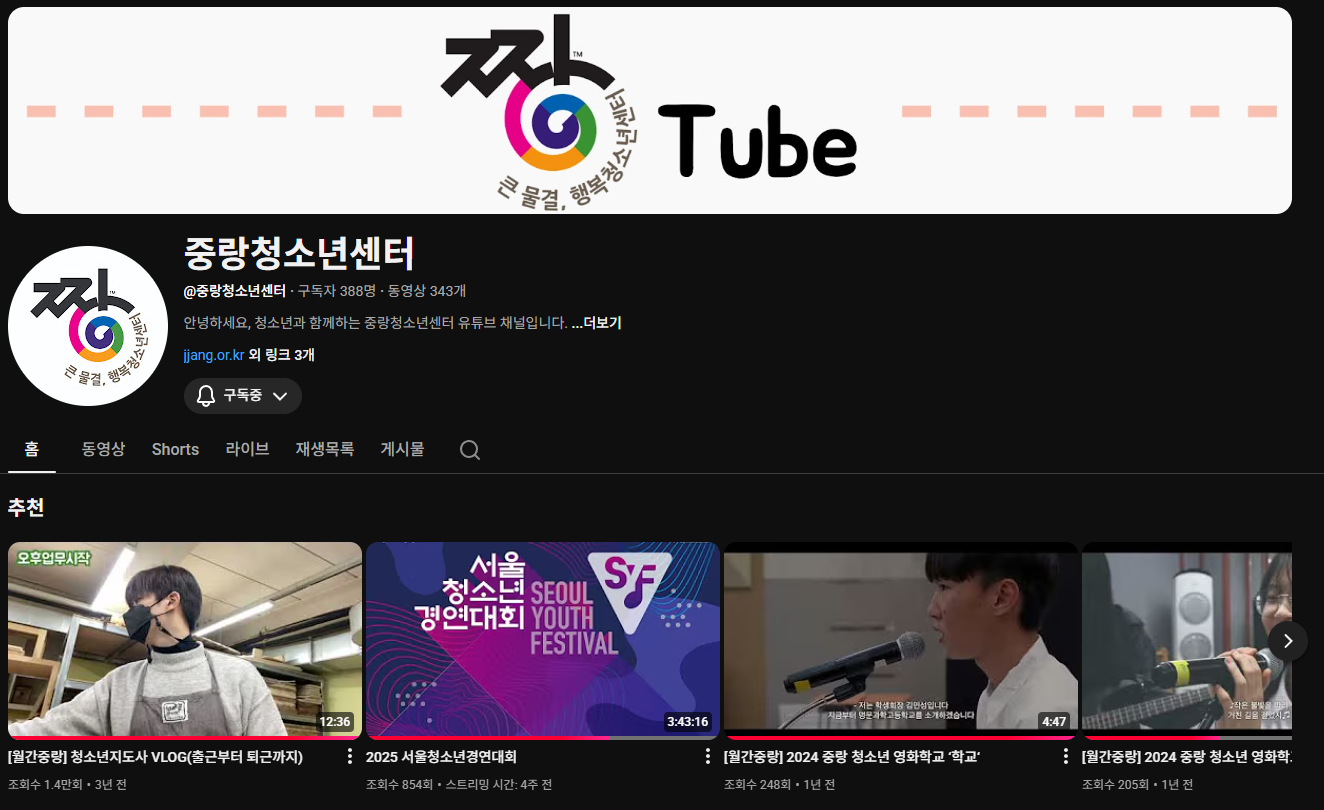Go to the 라이브 tab
The height and width of the screenshot is (810, 1324).
[x=247, y=449]
